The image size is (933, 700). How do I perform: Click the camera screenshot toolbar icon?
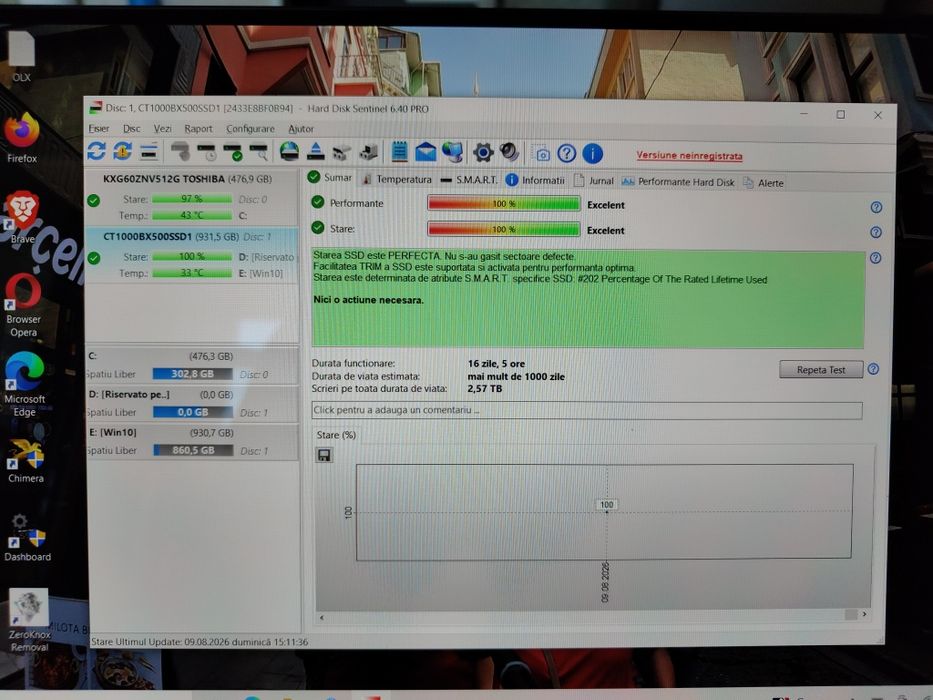click(541, 154)
